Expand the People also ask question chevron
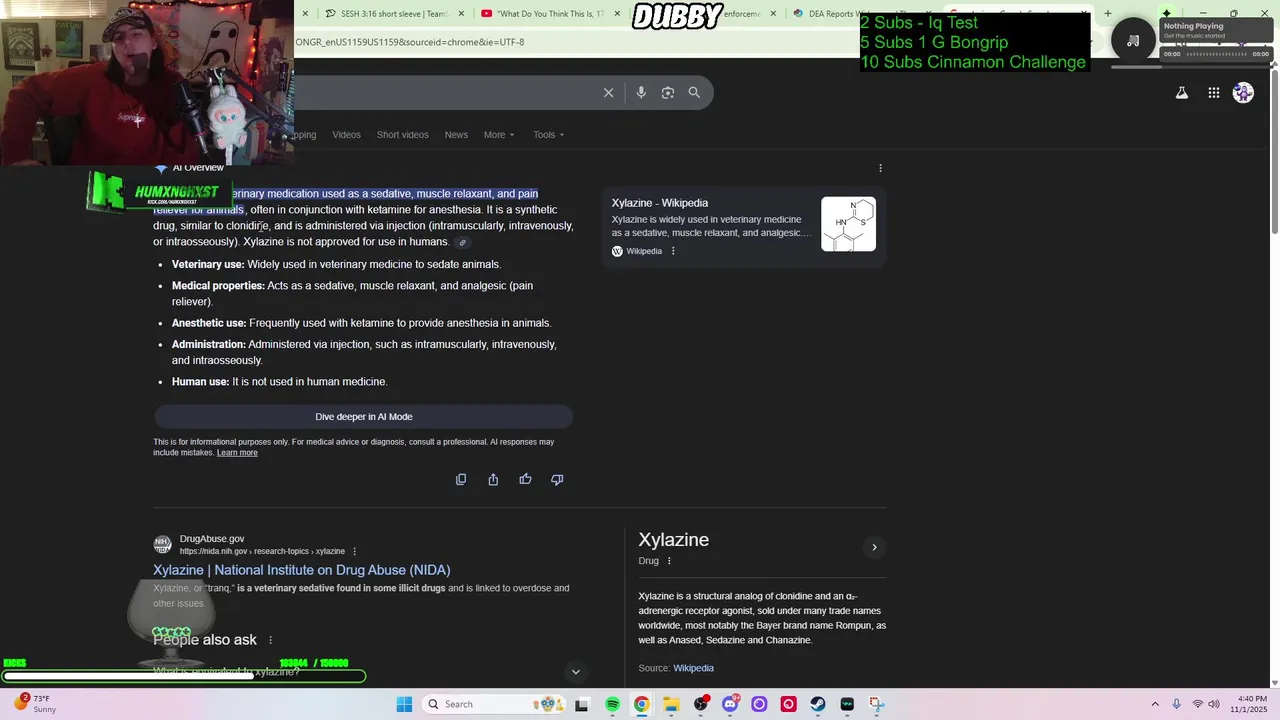This screenshot has height=720, width=1280. click(575, 672)
